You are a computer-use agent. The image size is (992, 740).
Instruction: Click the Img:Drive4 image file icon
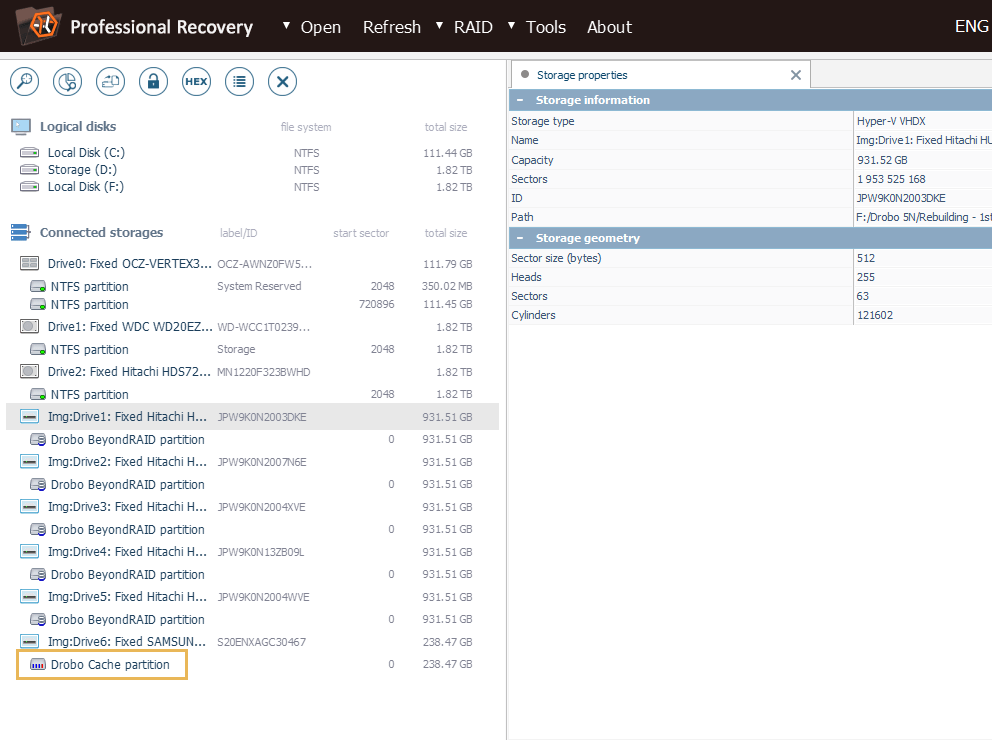(x=29, y=552)
